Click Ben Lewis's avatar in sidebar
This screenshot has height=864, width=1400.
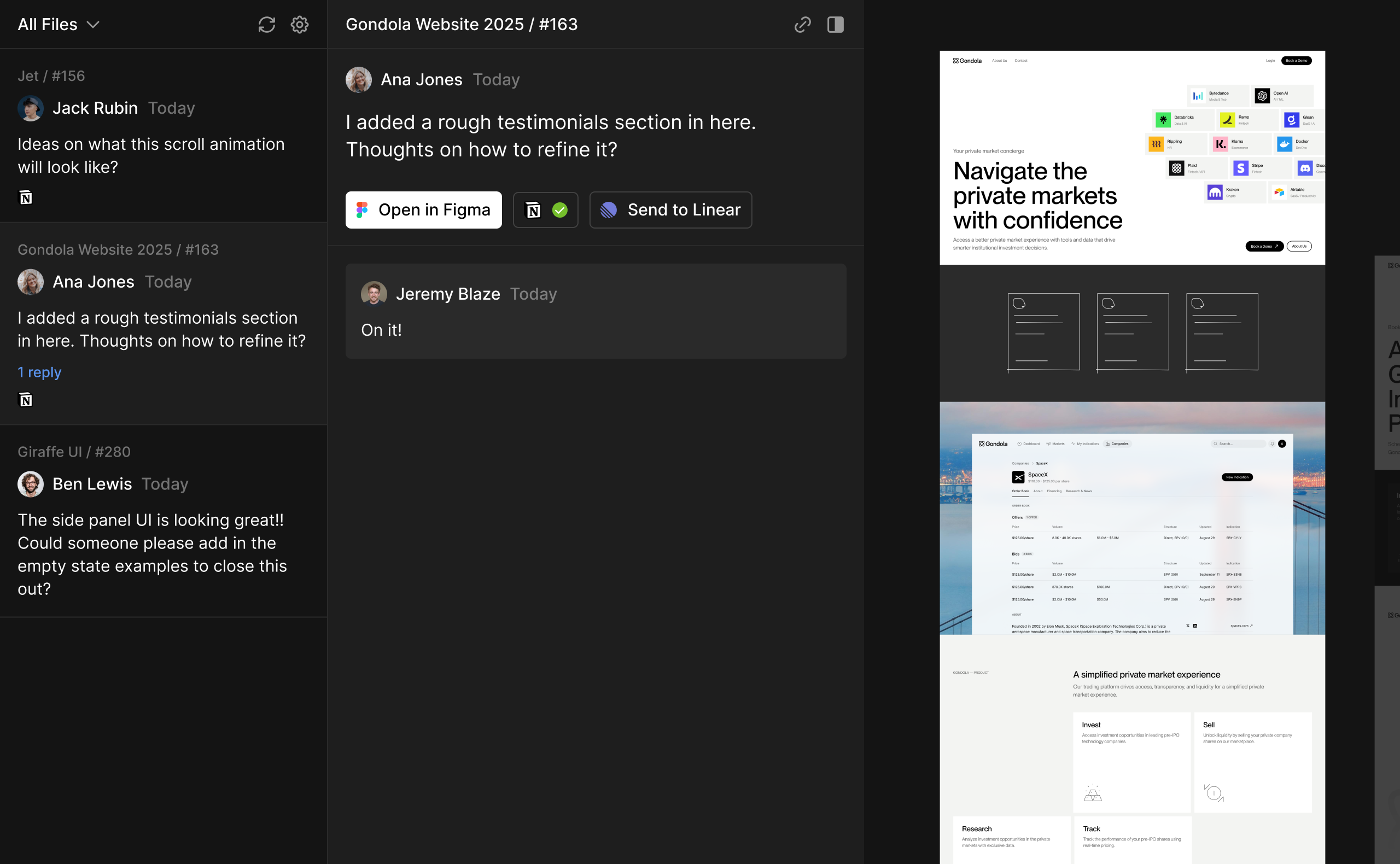point(31,484)
